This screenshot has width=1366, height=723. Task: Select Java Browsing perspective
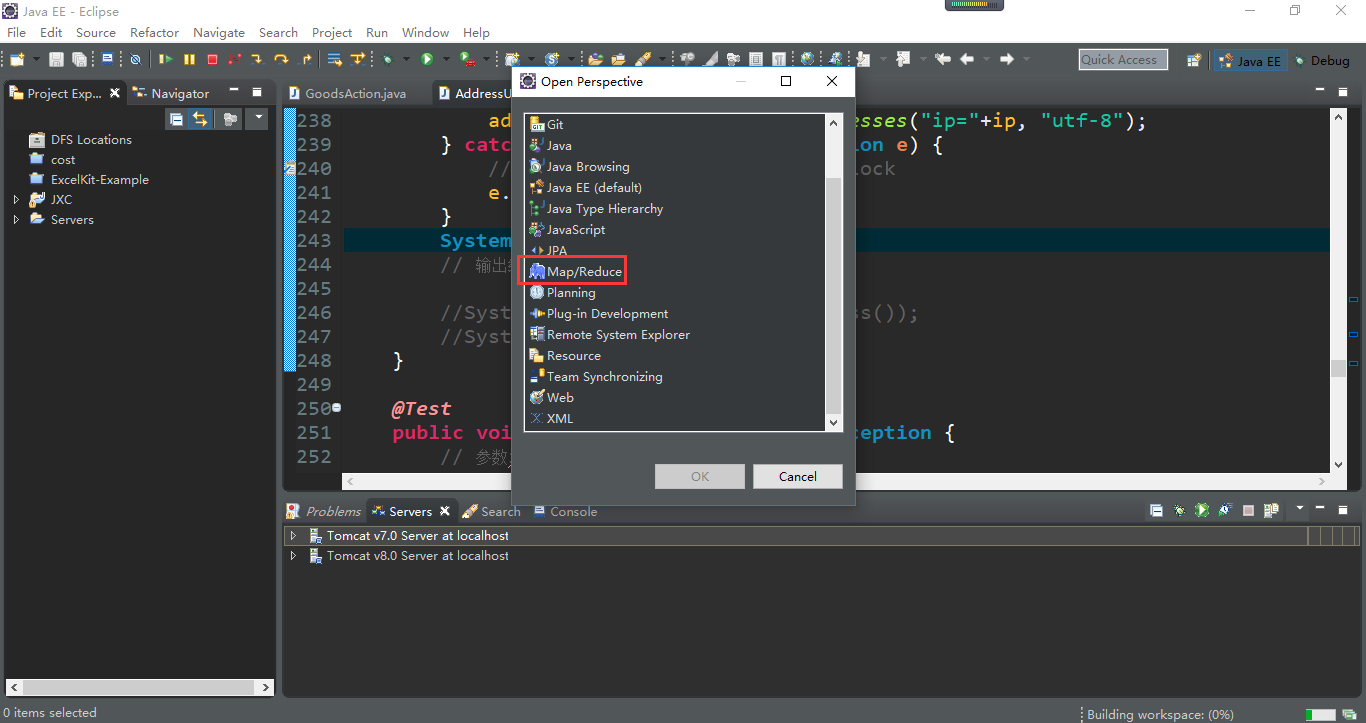580,167
